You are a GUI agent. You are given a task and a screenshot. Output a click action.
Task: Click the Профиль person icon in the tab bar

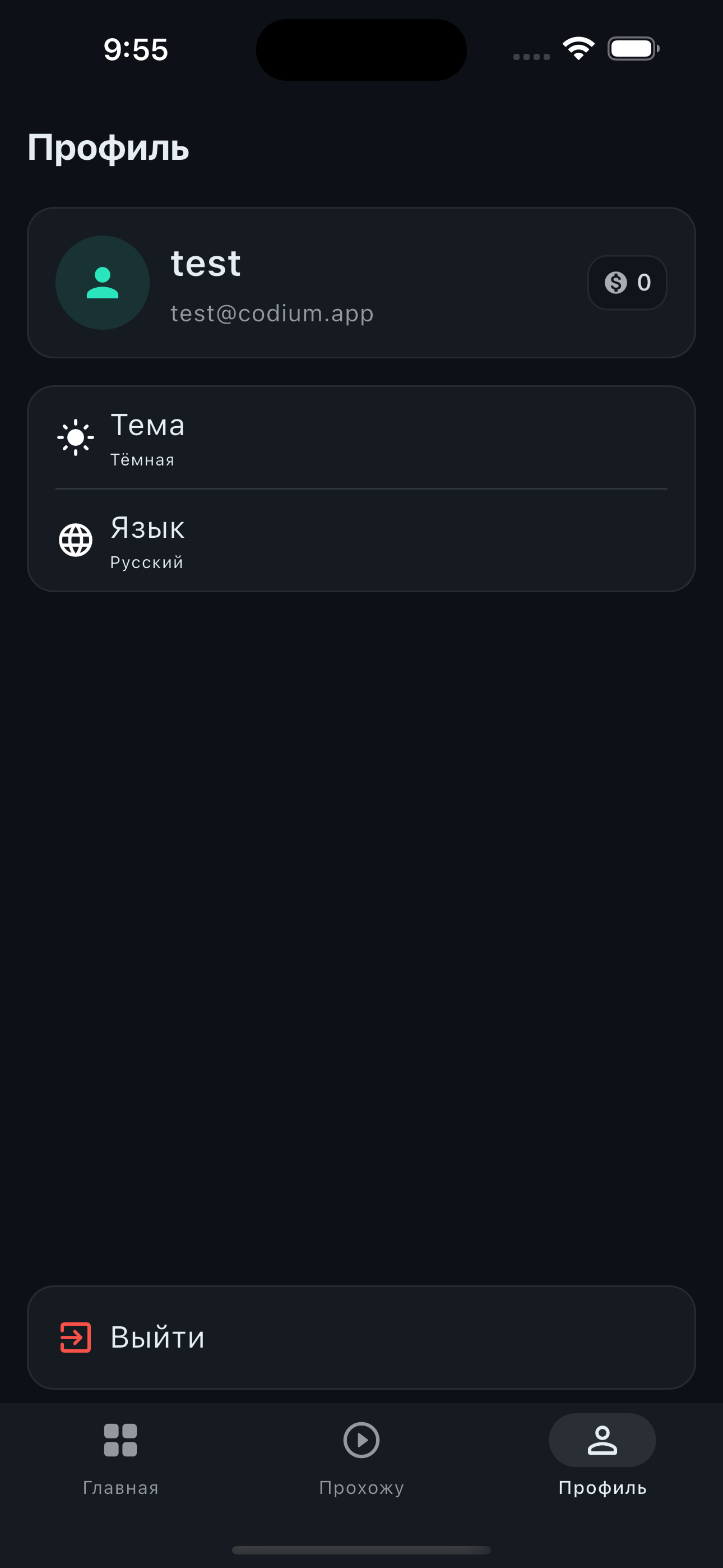tap(602, 1440)
